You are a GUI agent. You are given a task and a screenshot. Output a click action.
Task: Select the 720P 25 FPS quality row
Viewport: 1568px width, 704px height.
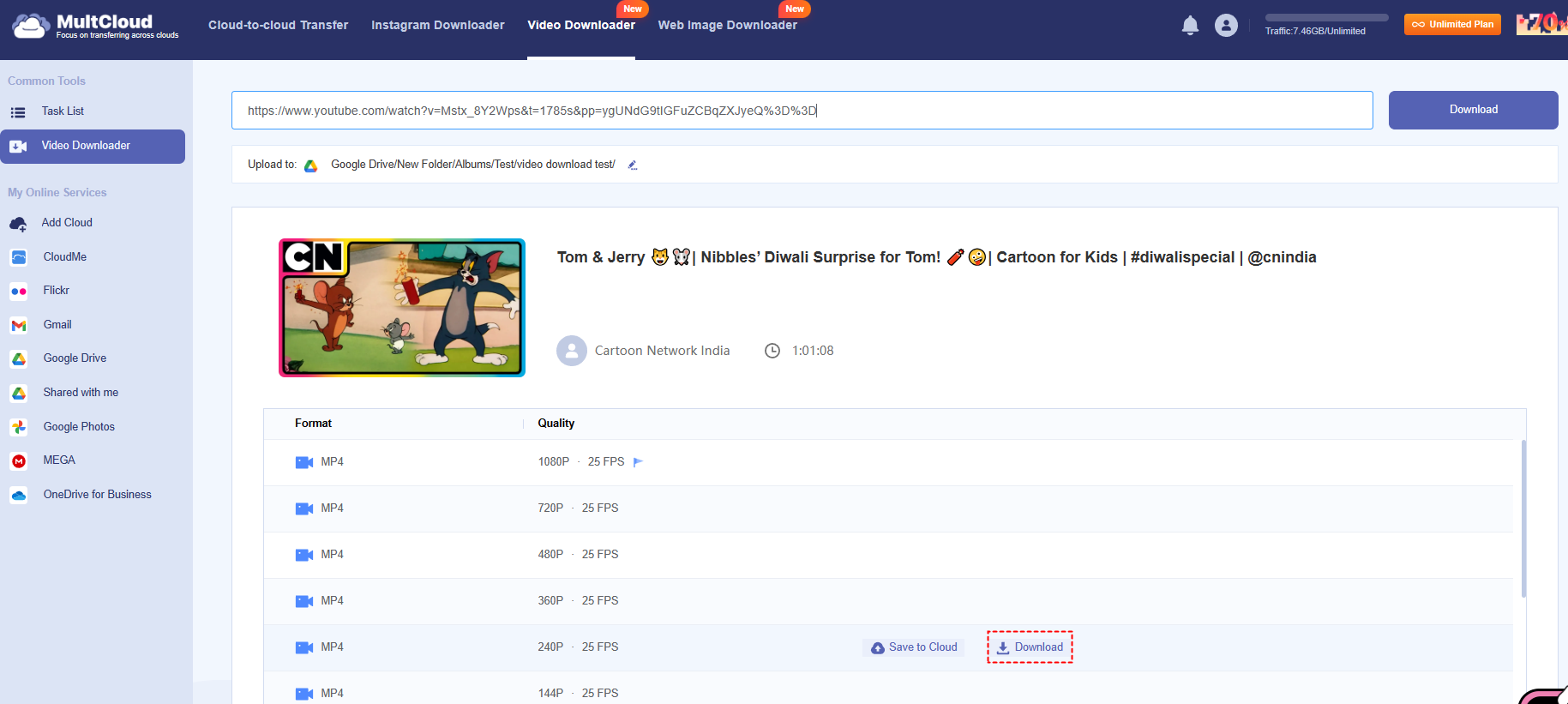[x=888, y=508]
